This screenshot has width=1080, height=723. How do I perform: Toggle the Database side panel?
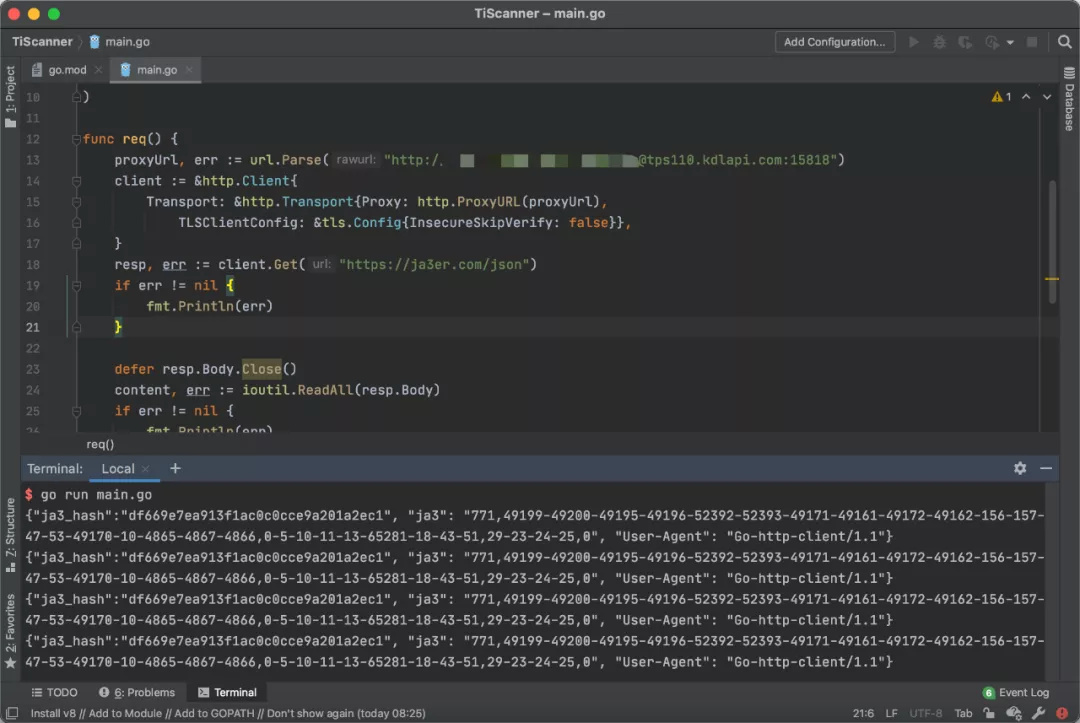coord(1069,100)
